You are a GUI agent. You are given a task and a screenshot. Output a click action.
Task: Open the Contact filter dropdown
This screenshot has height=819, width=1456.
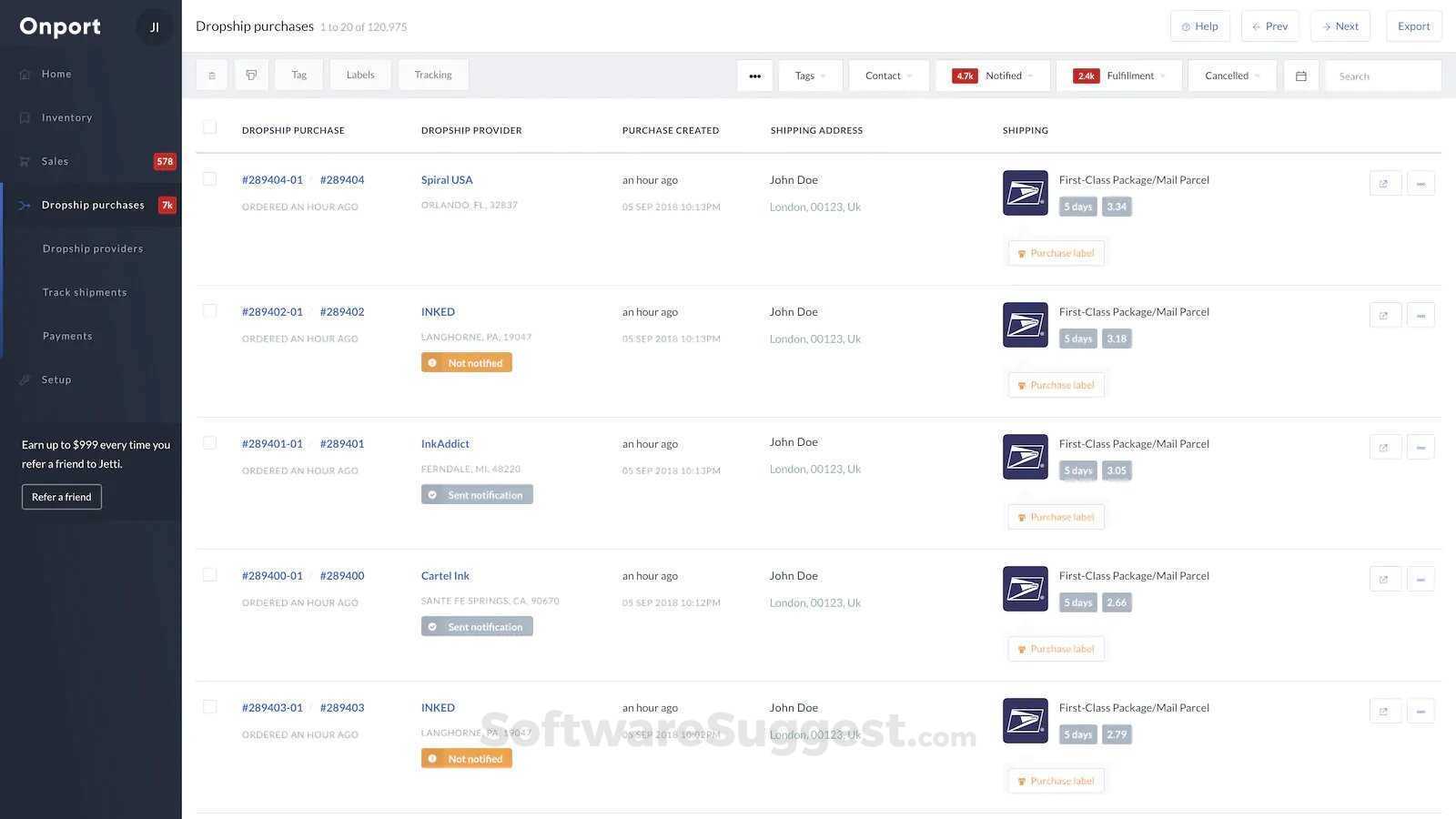[x=887, y=76]
